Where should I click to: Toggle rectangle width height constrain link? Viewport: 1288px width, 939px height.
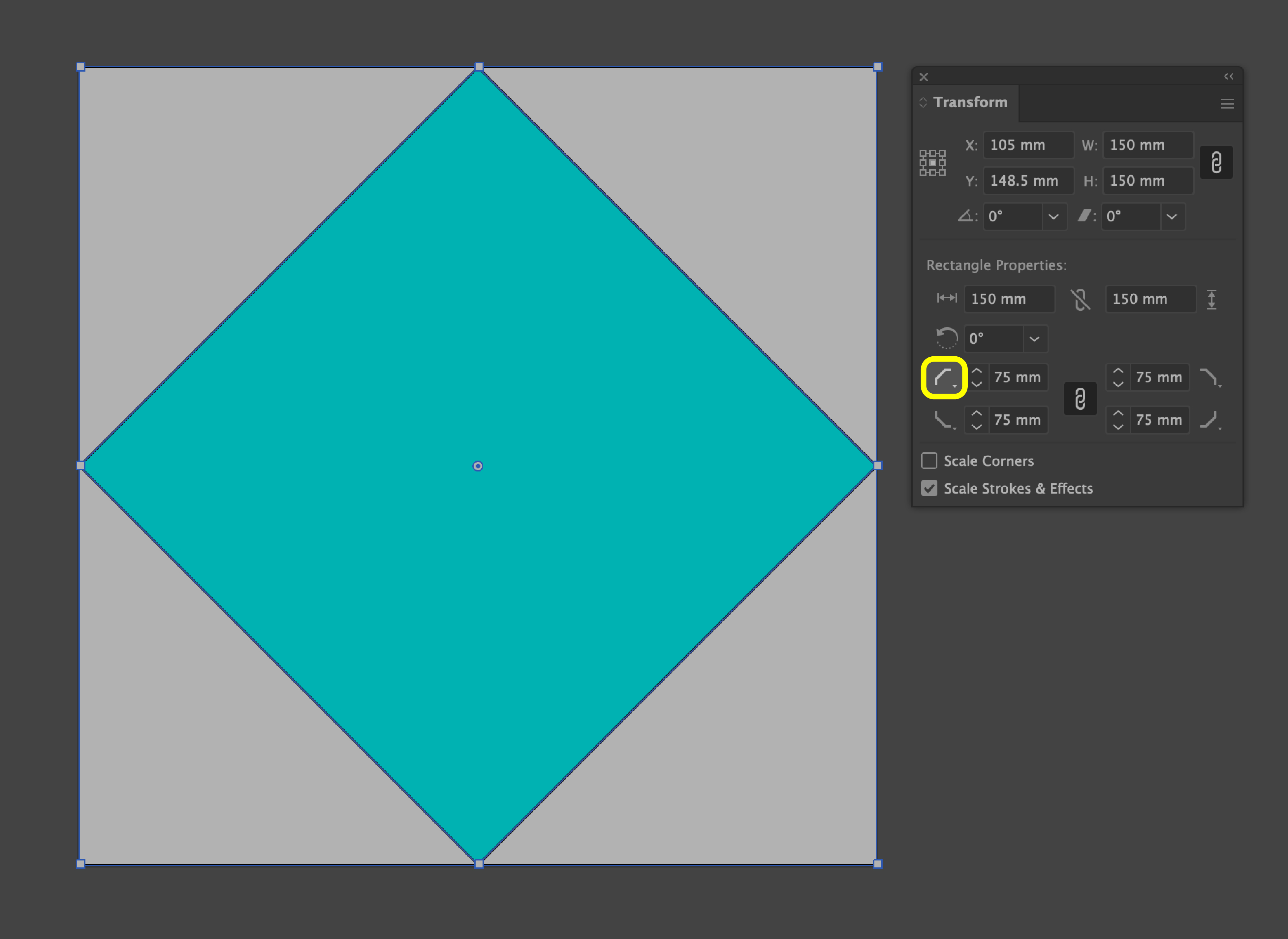pyautogui.click(x=1080, y=299)
